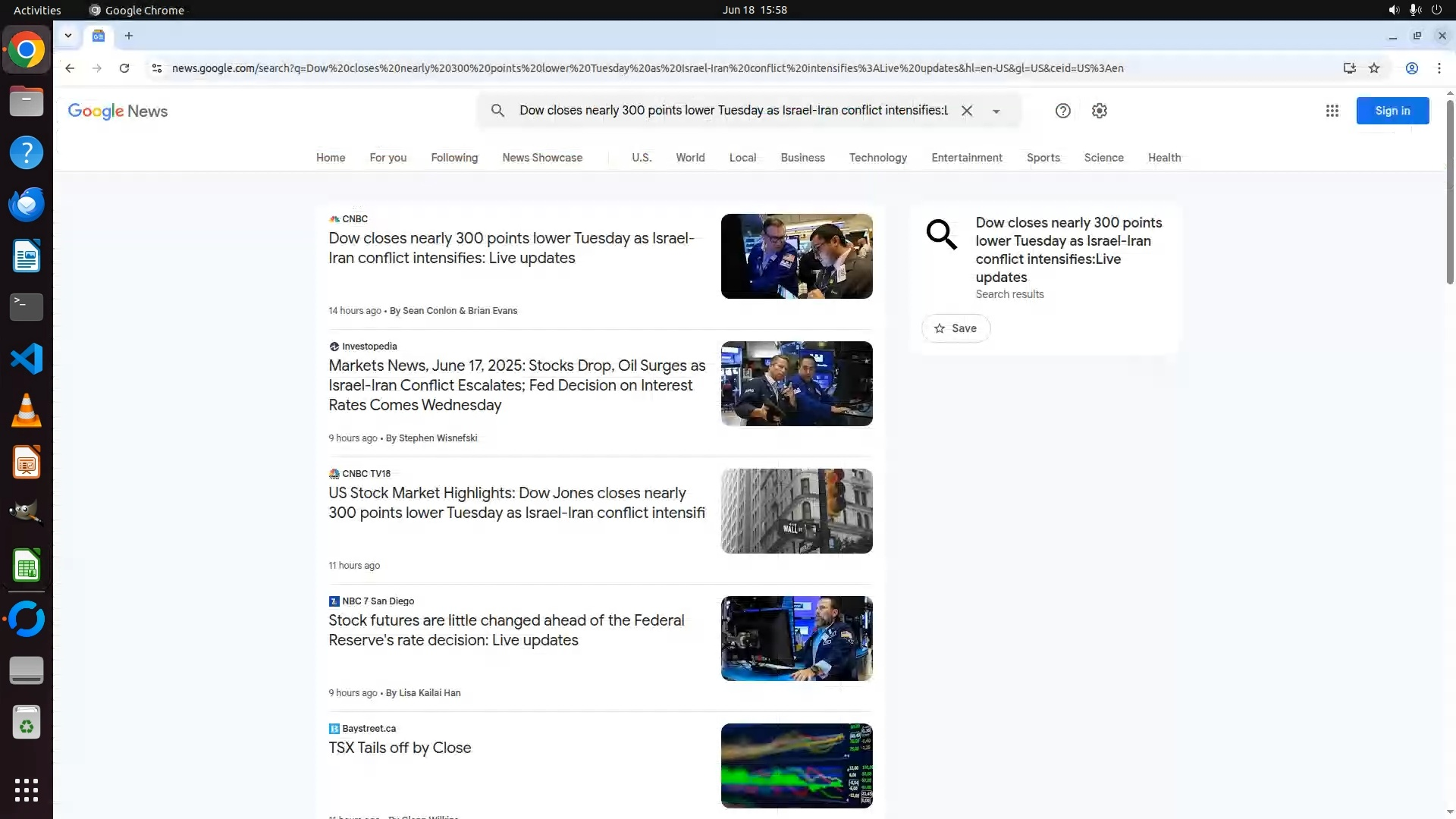1456x819 pixels.
Task: Click the Sign in button
Action: [1392, 111]
